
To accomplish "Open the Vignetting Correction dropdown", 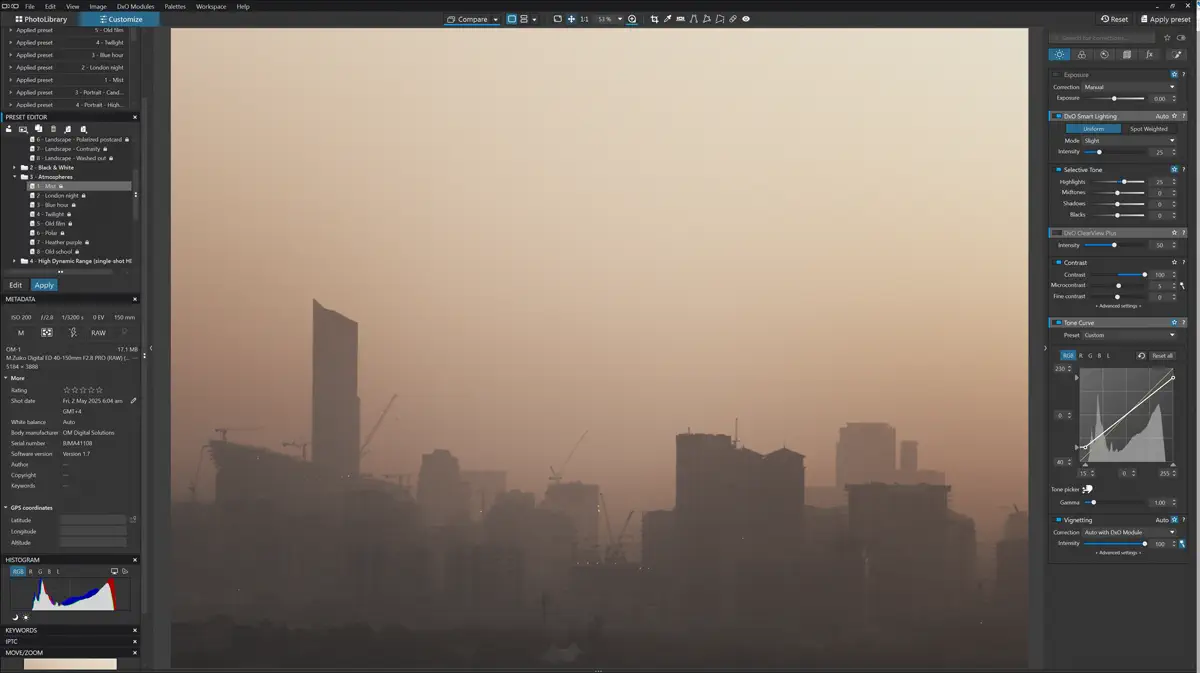I will coord(1130,532).
